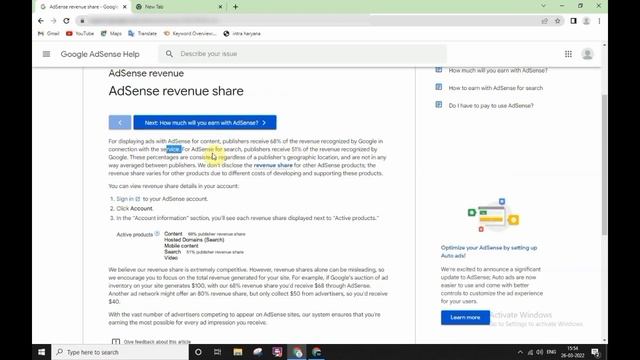Open the revenue share link in paragraph
Image resolution: width=640 pixels, height=360 pixels.
tap(273, 165)
